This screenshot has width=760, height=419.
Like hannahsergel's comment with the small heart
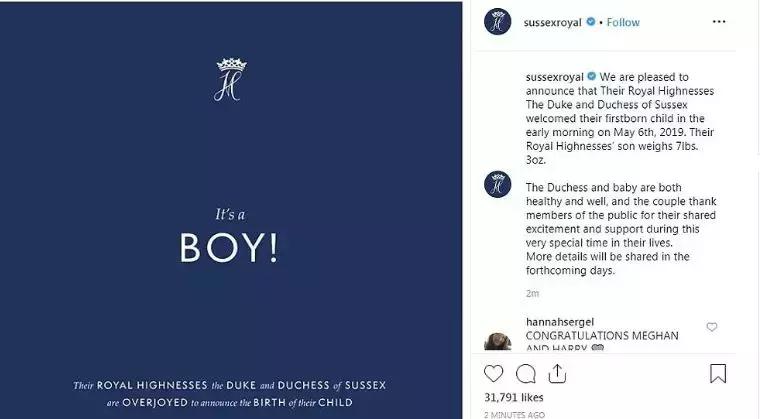tap(712, 327)
